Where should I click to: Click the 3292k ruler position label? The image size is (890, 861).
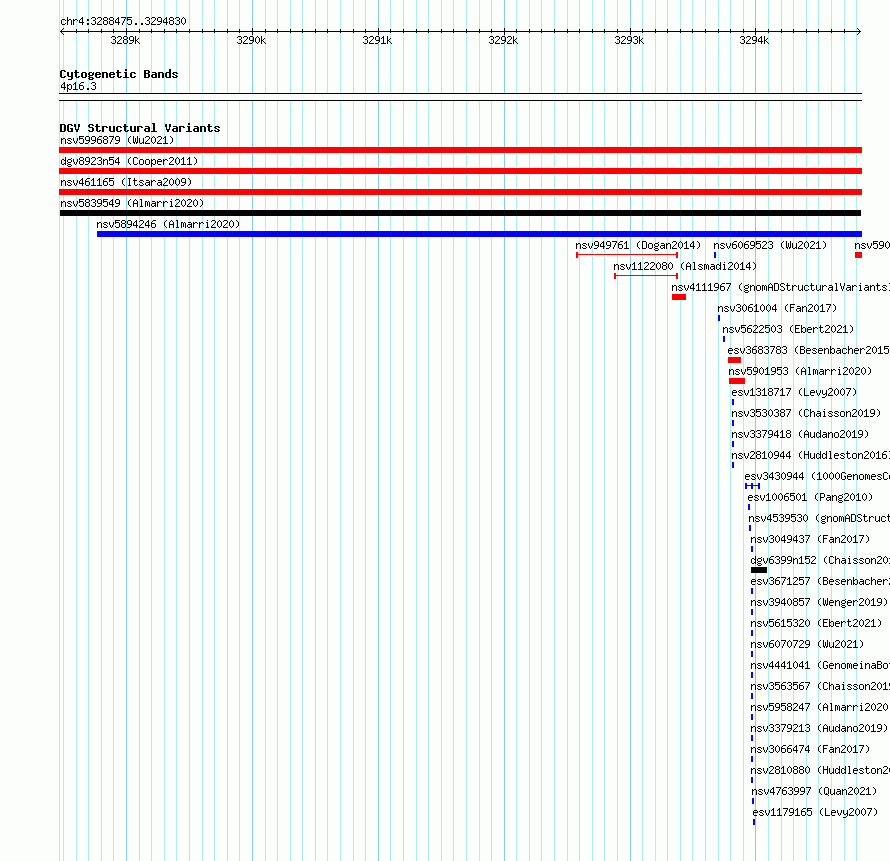pyautogui.click(x=503, y=40)
